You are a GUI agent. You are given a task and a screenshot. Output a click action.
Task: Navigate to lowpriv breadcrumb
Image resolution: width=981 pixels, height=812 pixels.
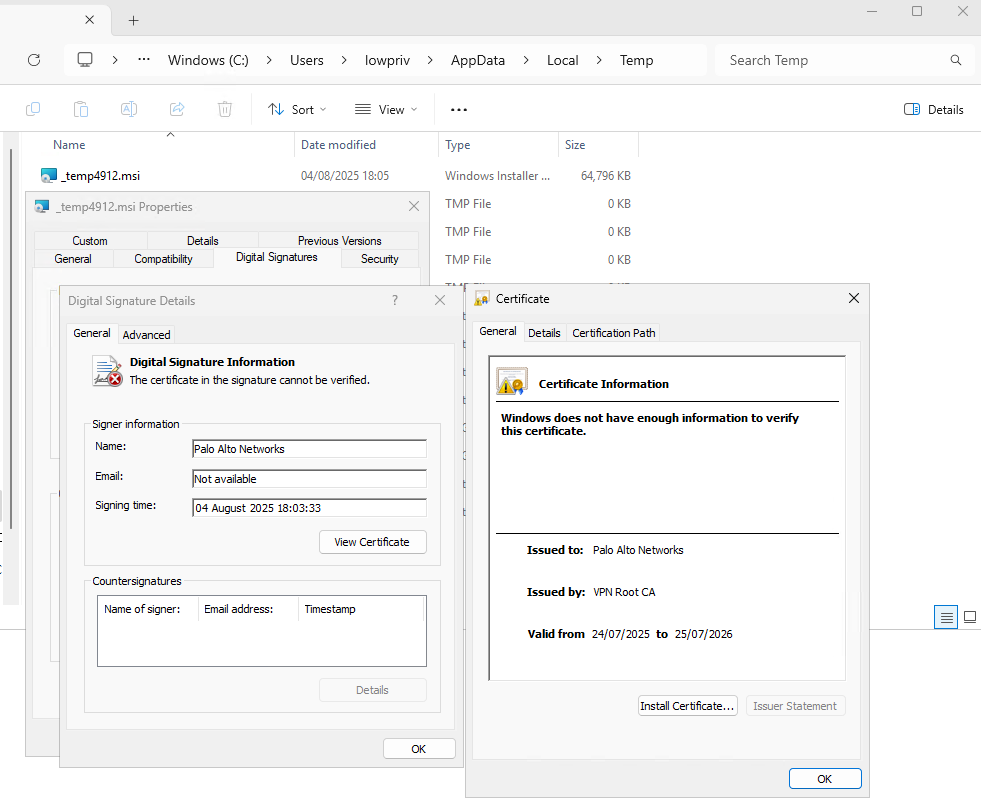coord(387,60)
